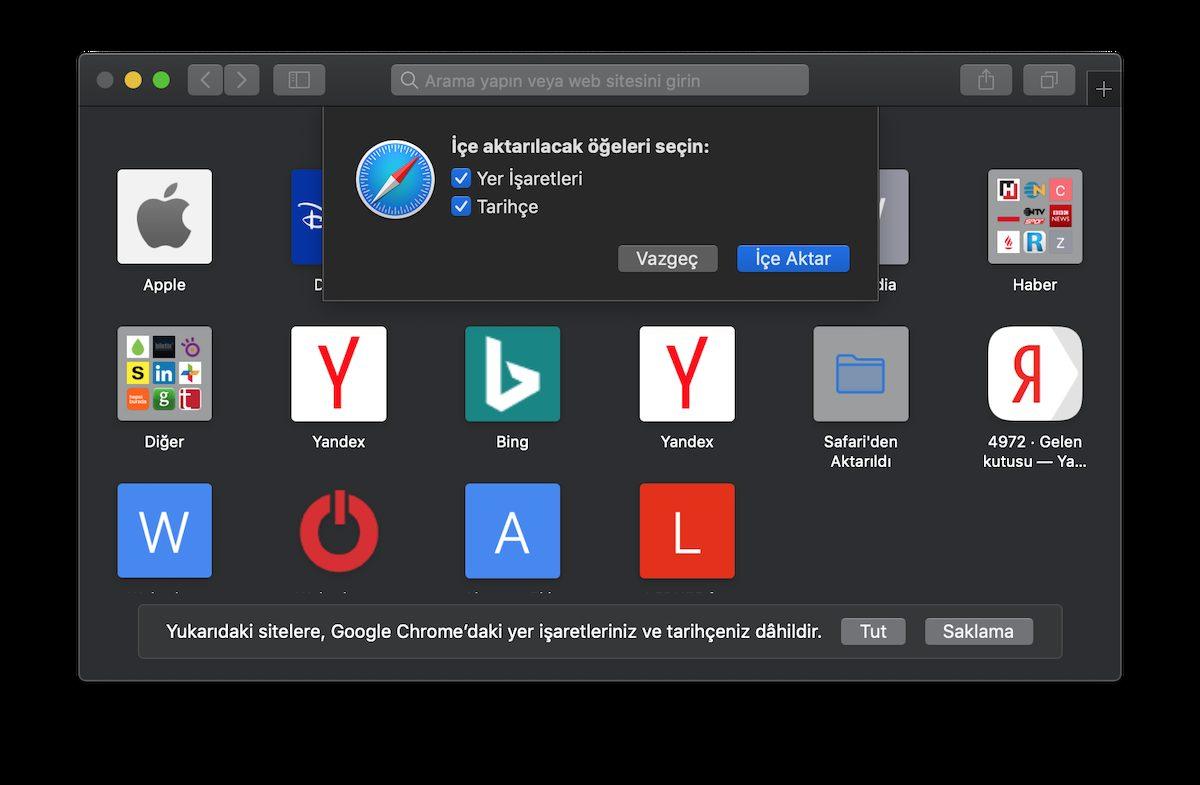Click Tut to keep imported items
1200x785 pixels.
click(x=873, y=632)
